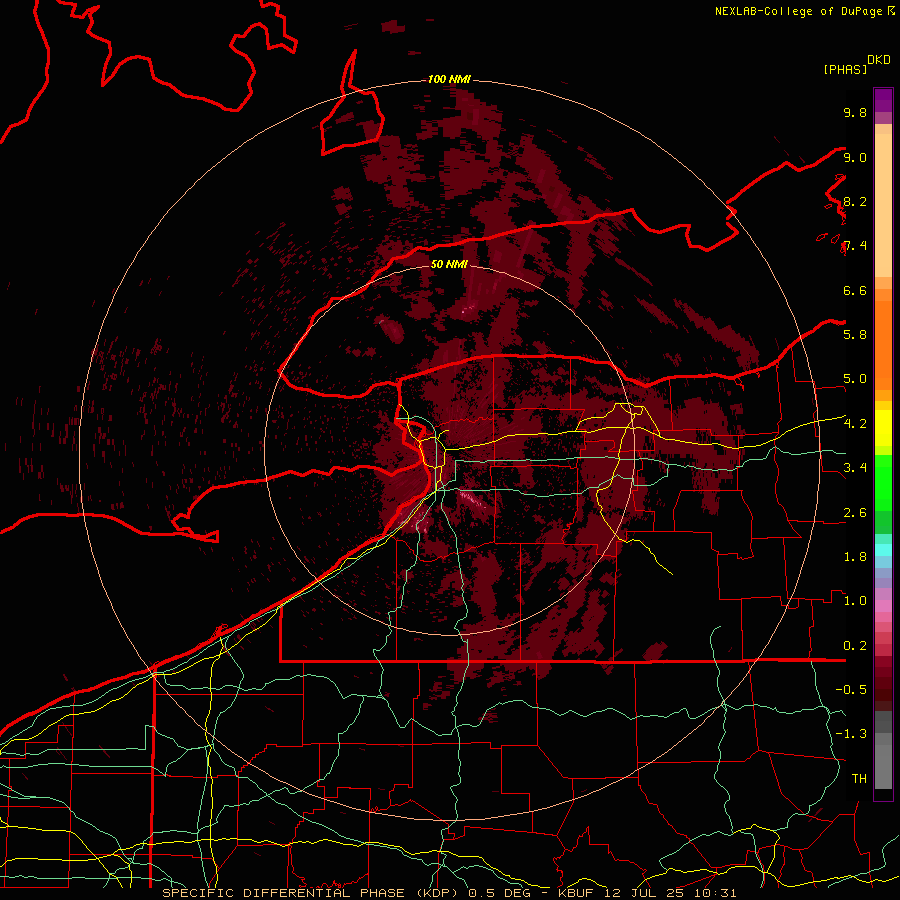Click the 4.2 value on the color scale
Viewport: 900px width, 900px height.
(855, 424)
